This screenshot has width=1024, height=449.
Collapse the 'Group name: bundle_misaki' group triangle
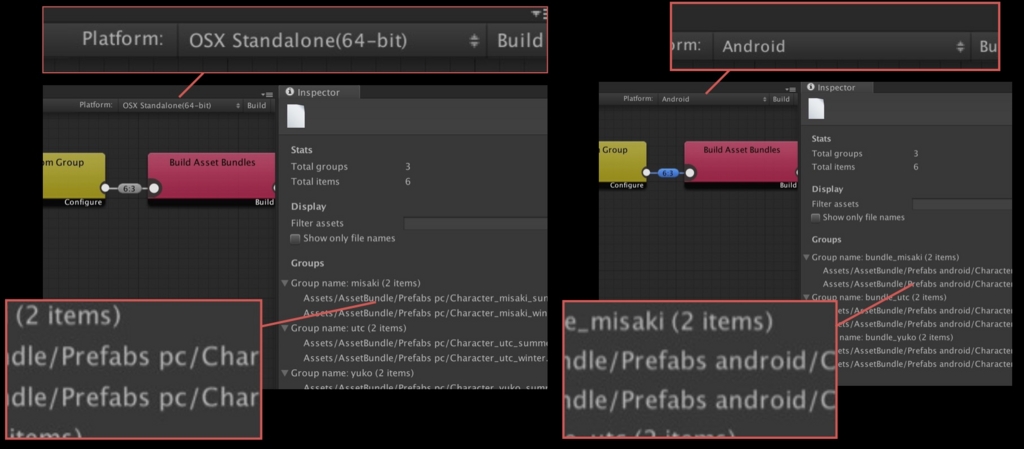point(807,258)
